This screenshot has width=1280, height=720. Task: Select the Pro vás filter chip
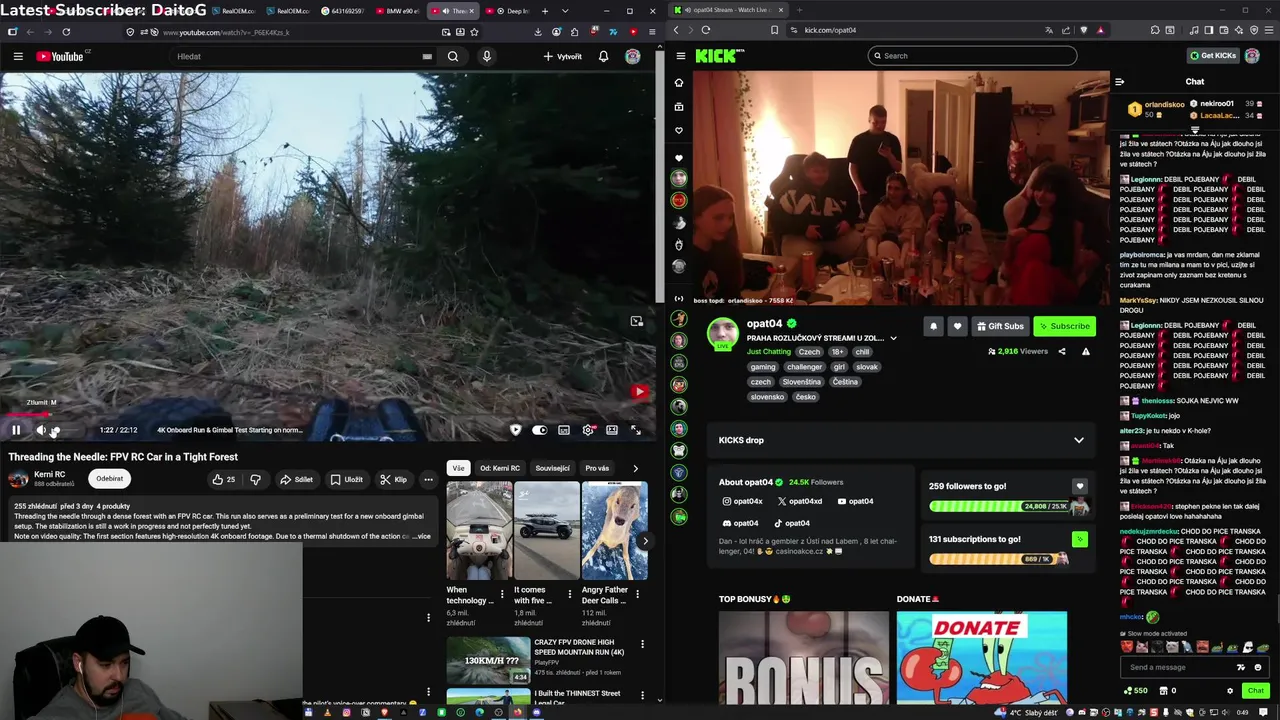tap(597, 468)
